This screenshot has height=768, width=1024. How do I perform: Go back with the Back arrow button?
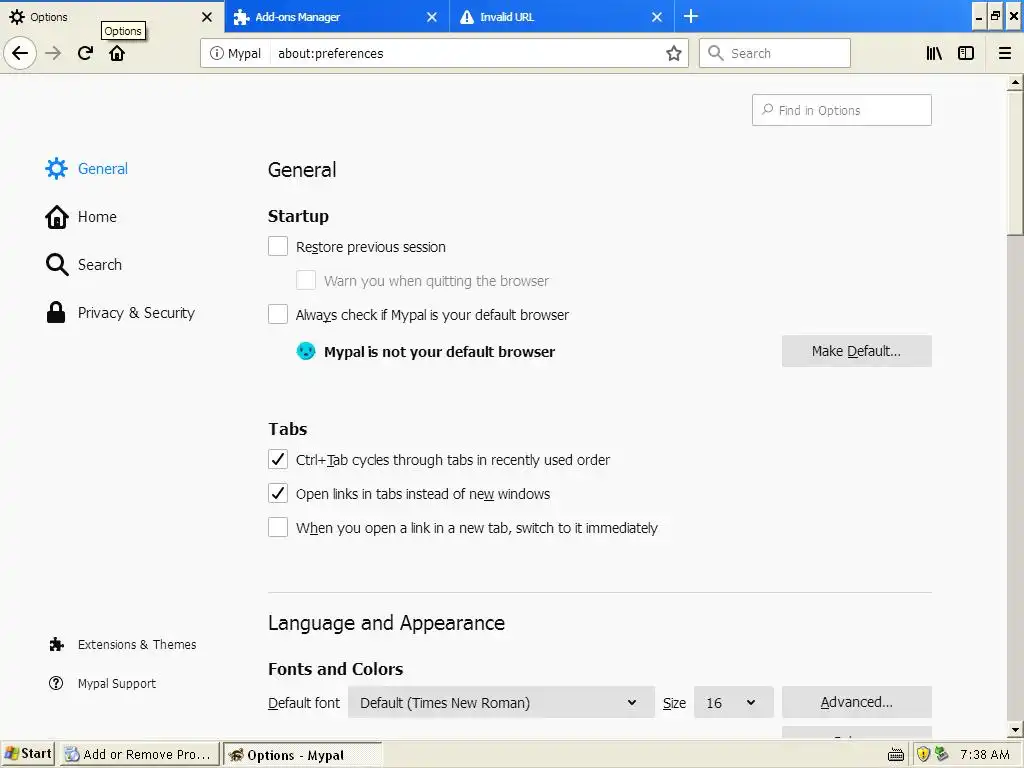click(x=20, y=53)
